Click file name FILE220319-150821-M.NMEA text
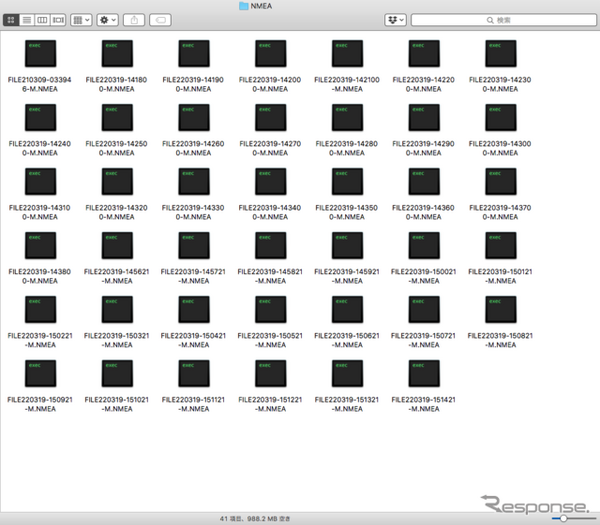 [x=500, y=340]
